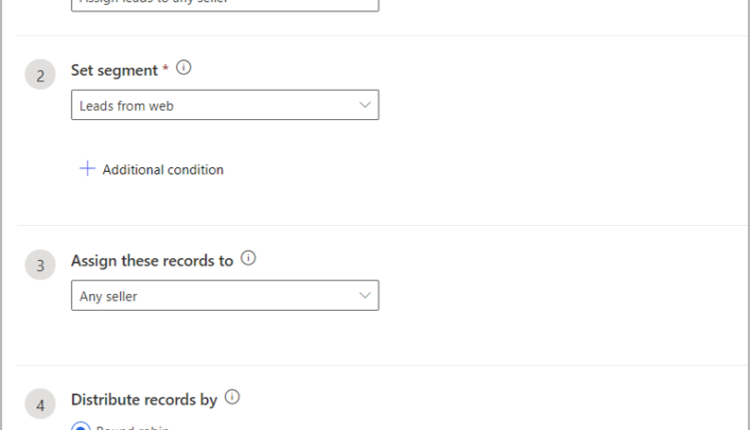Click the step 2 number badge

click(x=40, y=75)
